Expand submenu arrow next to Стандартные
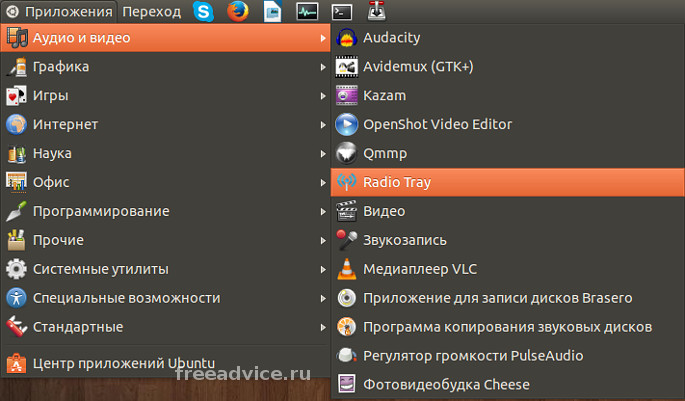Image resolution: width=685 pixels, height=401 pixels. 323,327
